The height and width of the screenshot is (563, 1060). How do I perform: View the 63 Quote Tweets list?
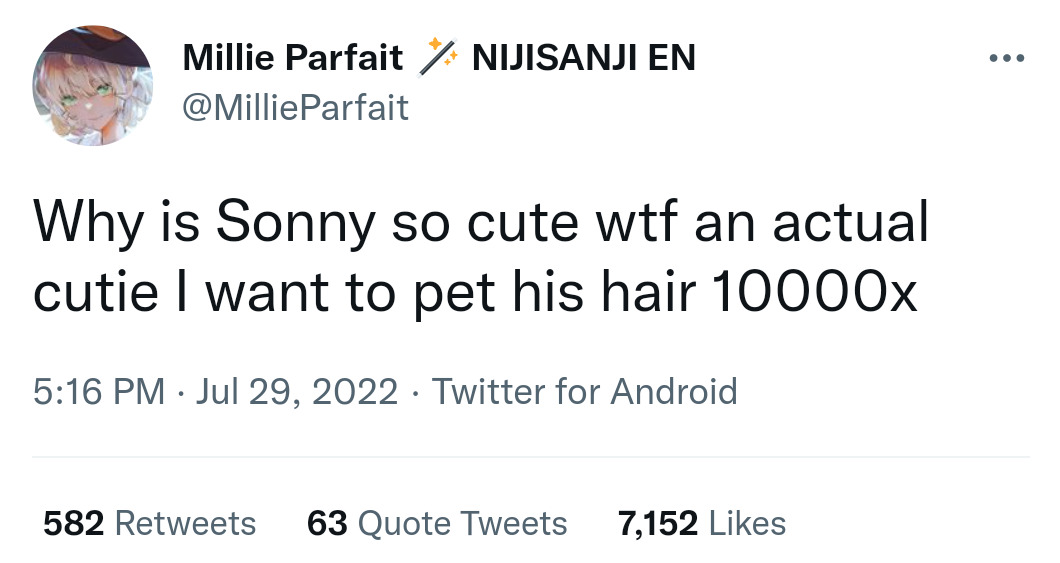[x=437, y=523]
